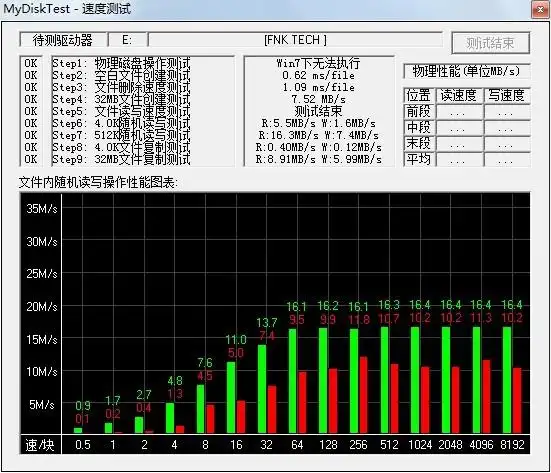Click the 1024 block size label
The width and height of the screenshot is (551, 473).
tap(420, 445)
